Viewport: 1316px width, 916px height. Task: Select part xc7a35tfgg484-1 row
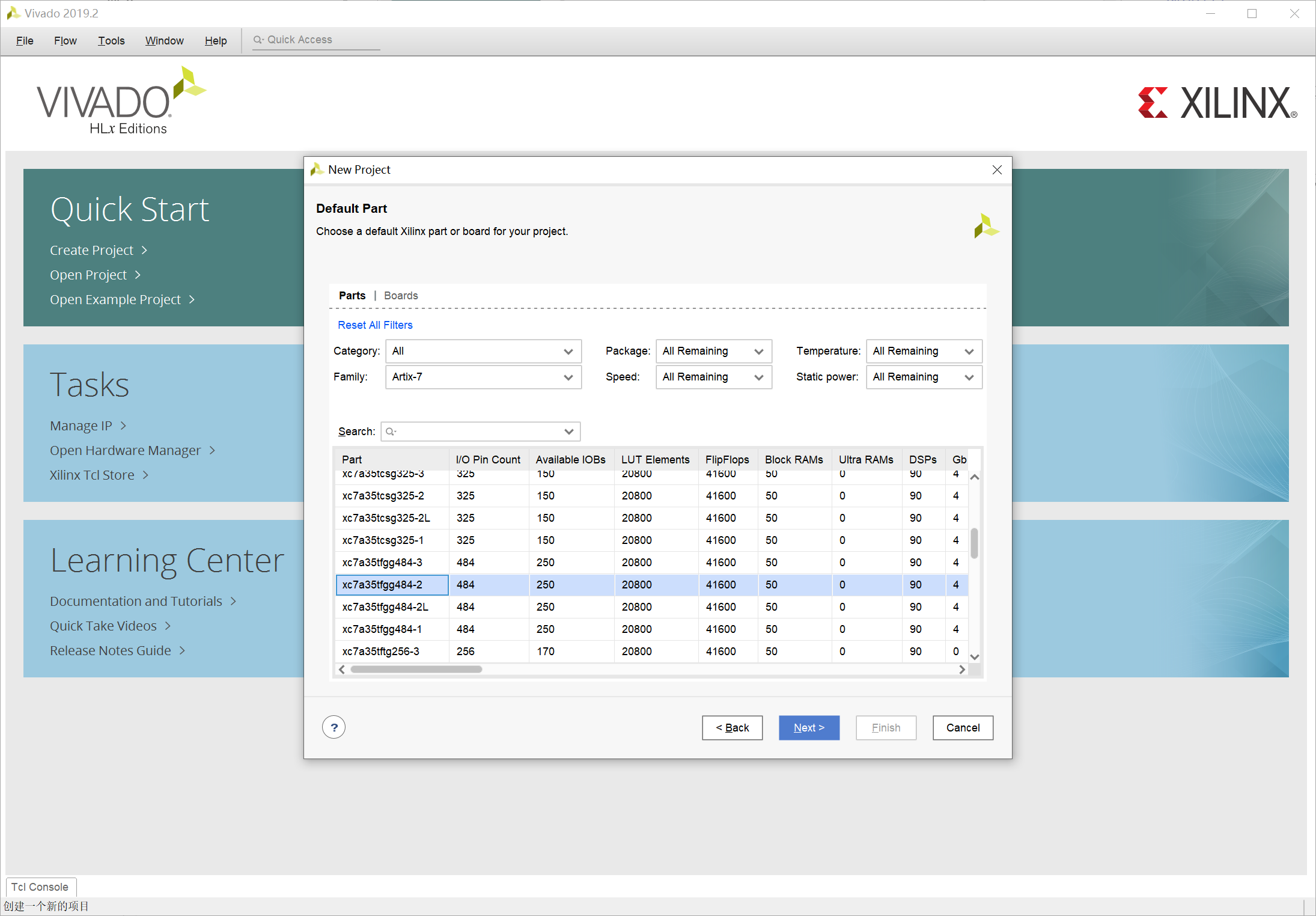[x=382, y=629]
